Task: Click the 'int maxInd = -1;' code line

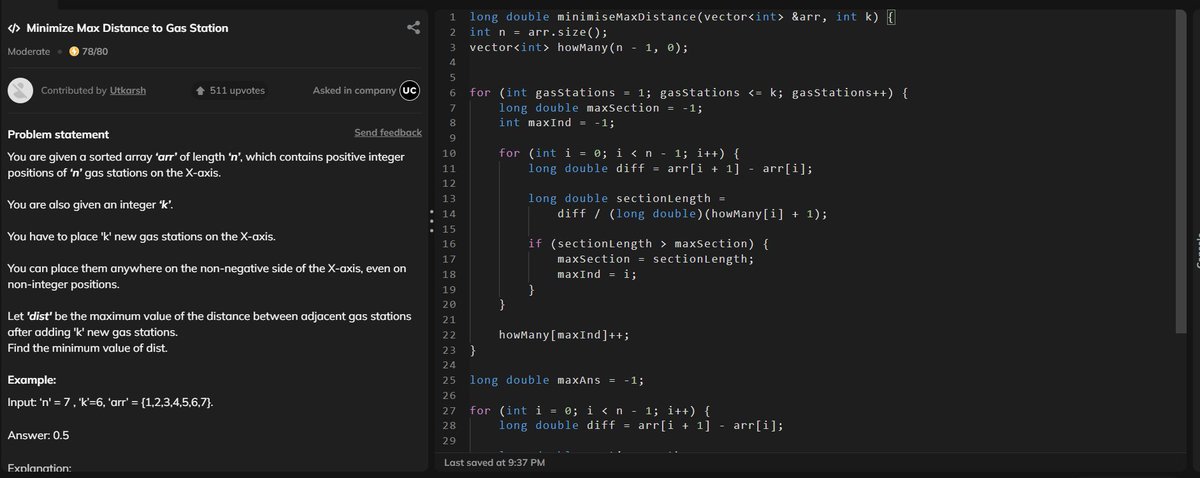Action: pos(555,123)
